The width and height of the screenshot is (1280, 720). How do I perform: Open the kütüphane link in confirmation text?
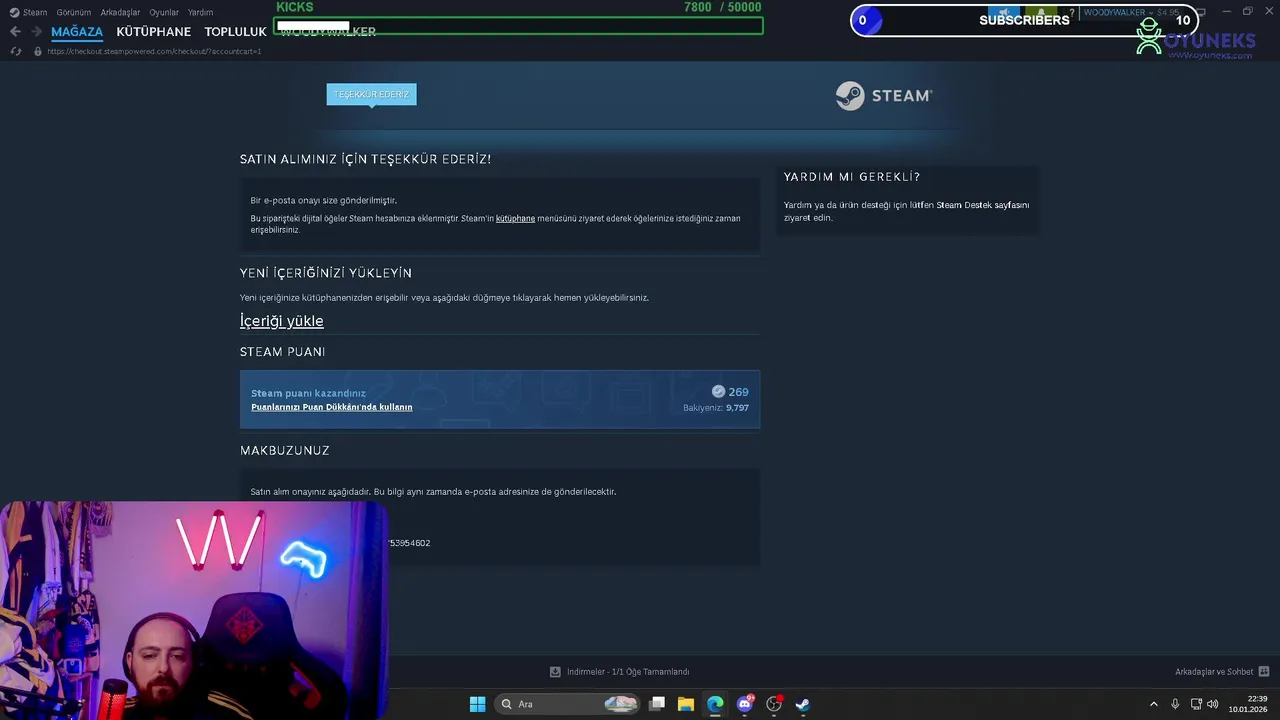tap(515, 218)
